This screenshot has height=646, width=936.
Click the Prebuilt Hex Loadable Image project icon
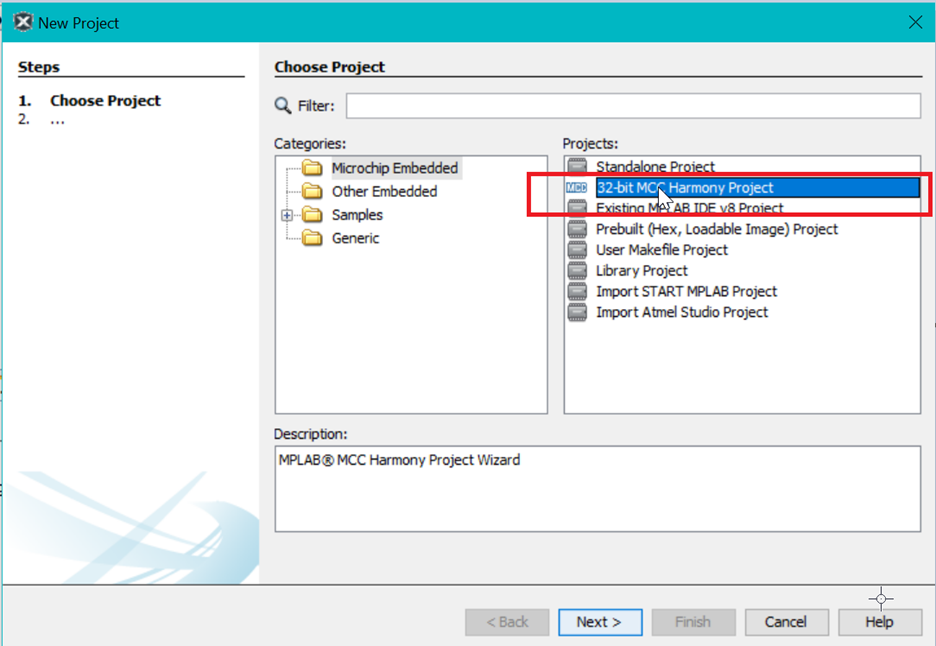click(577, 229)
